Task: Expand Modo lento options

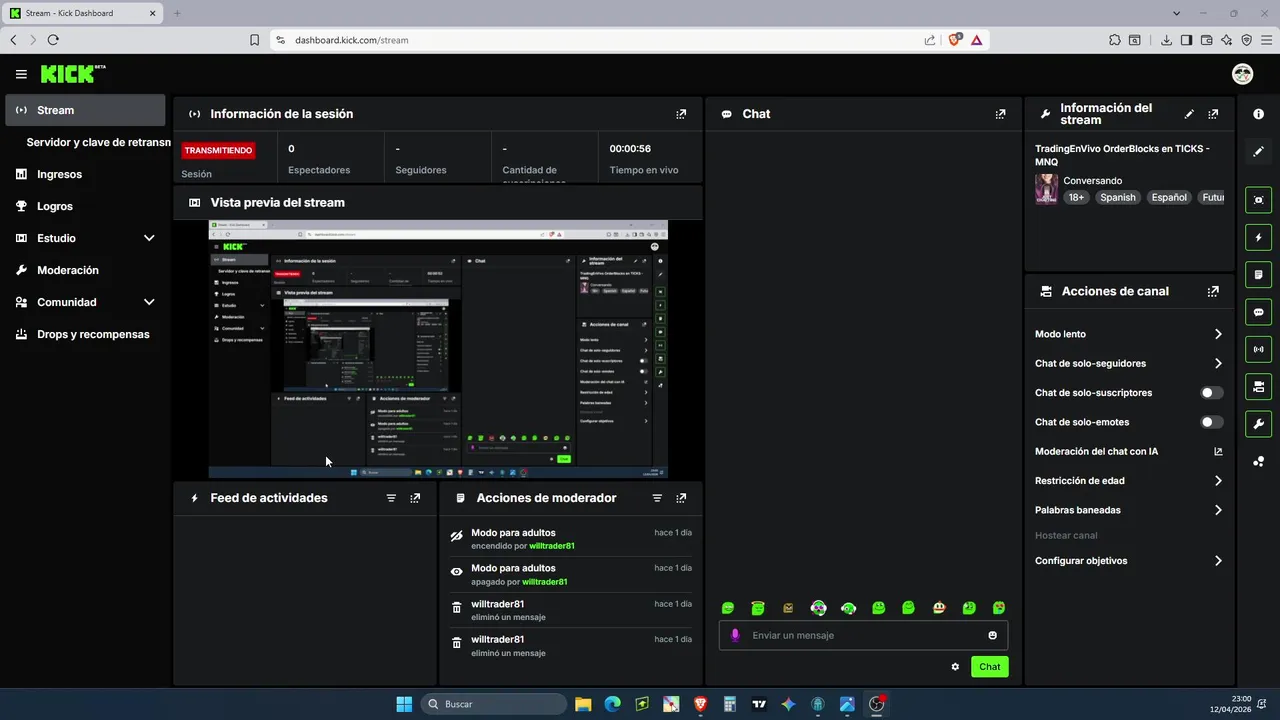Action: coord(1218,334)
